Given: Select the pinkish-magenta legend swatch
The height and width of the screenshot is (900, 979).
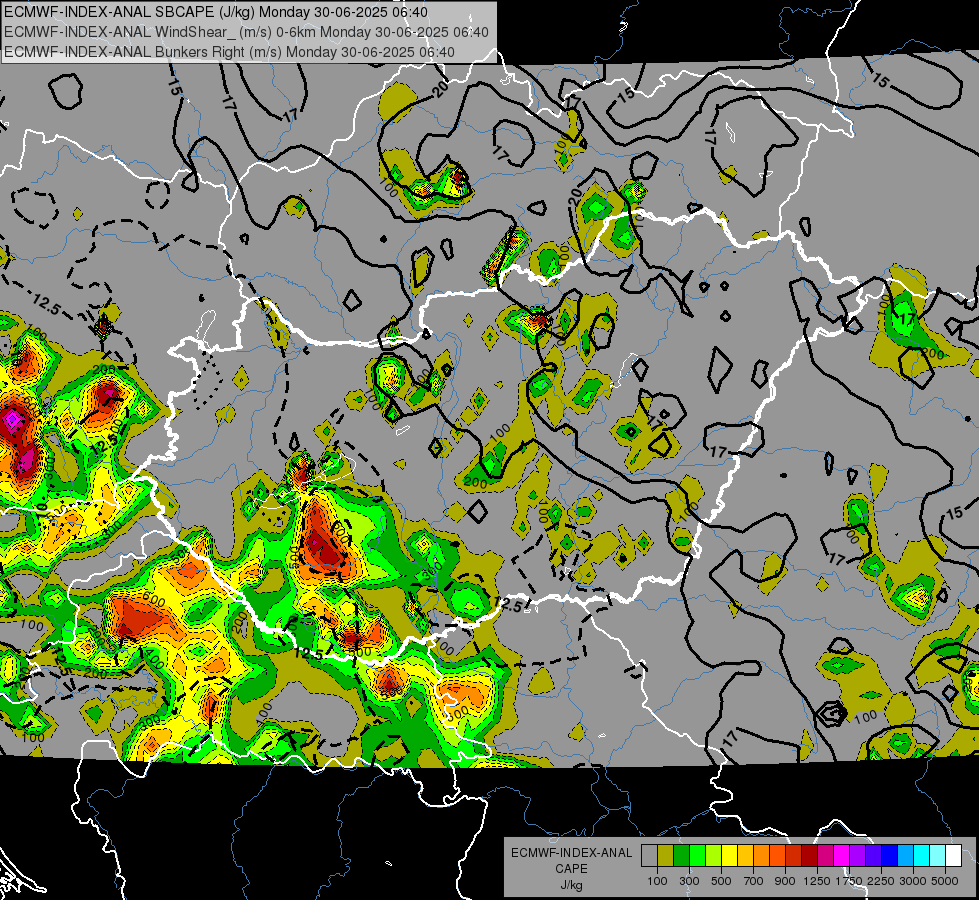Looking at the screenshot, I should 825,856.
